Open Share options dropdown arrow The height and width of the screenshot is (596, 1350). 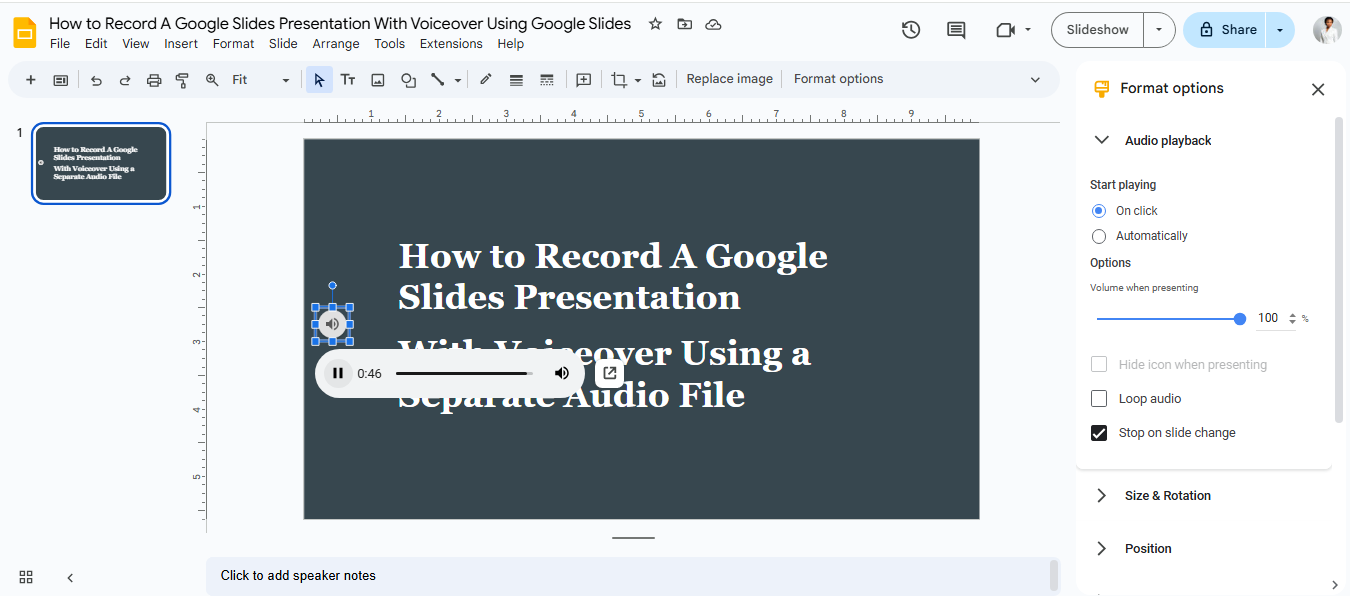(x=1280, y=30)
